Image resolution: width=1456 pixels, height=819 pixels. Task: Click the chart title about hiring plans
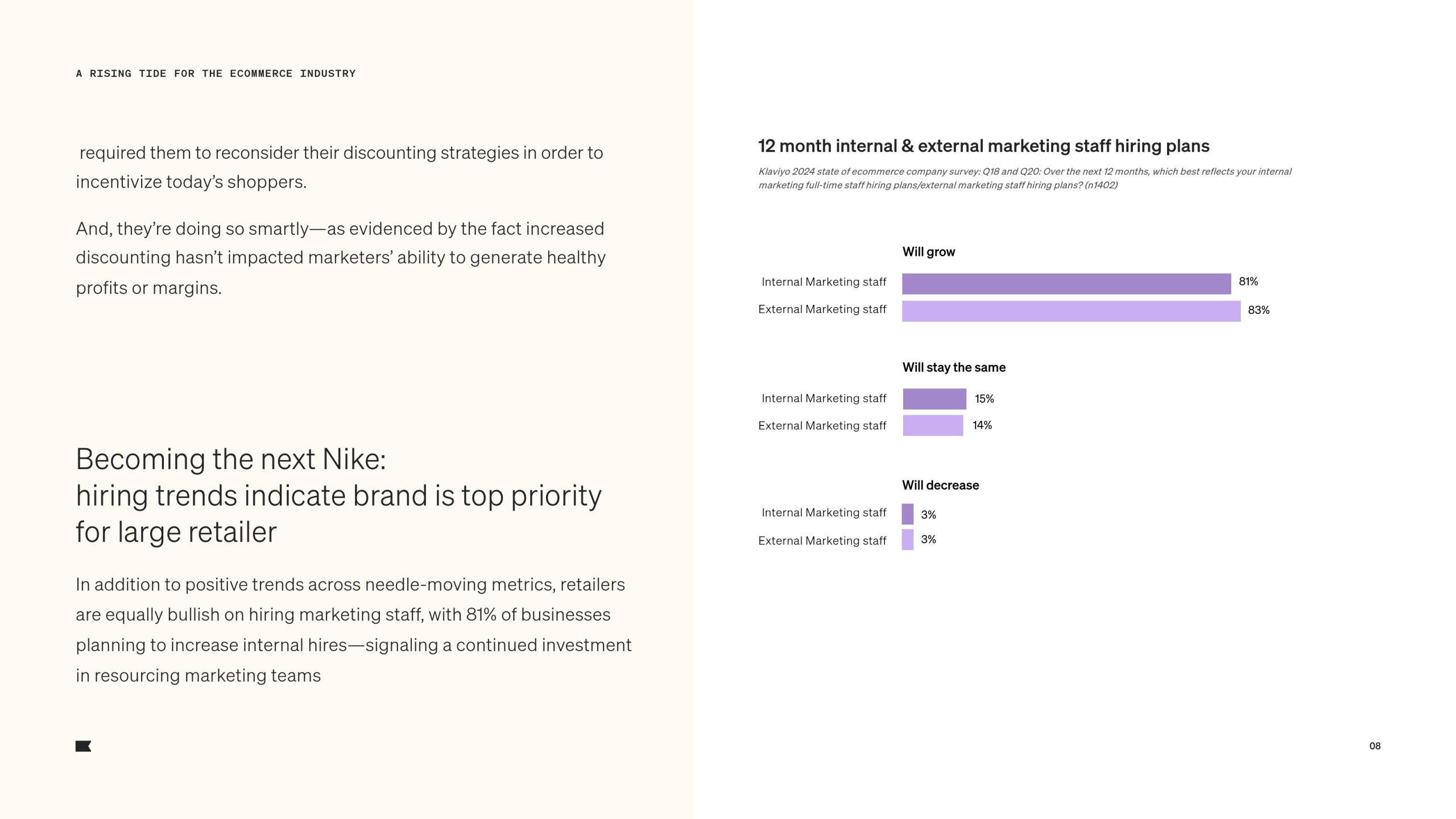pyautogui.click(x=983, y=146)
